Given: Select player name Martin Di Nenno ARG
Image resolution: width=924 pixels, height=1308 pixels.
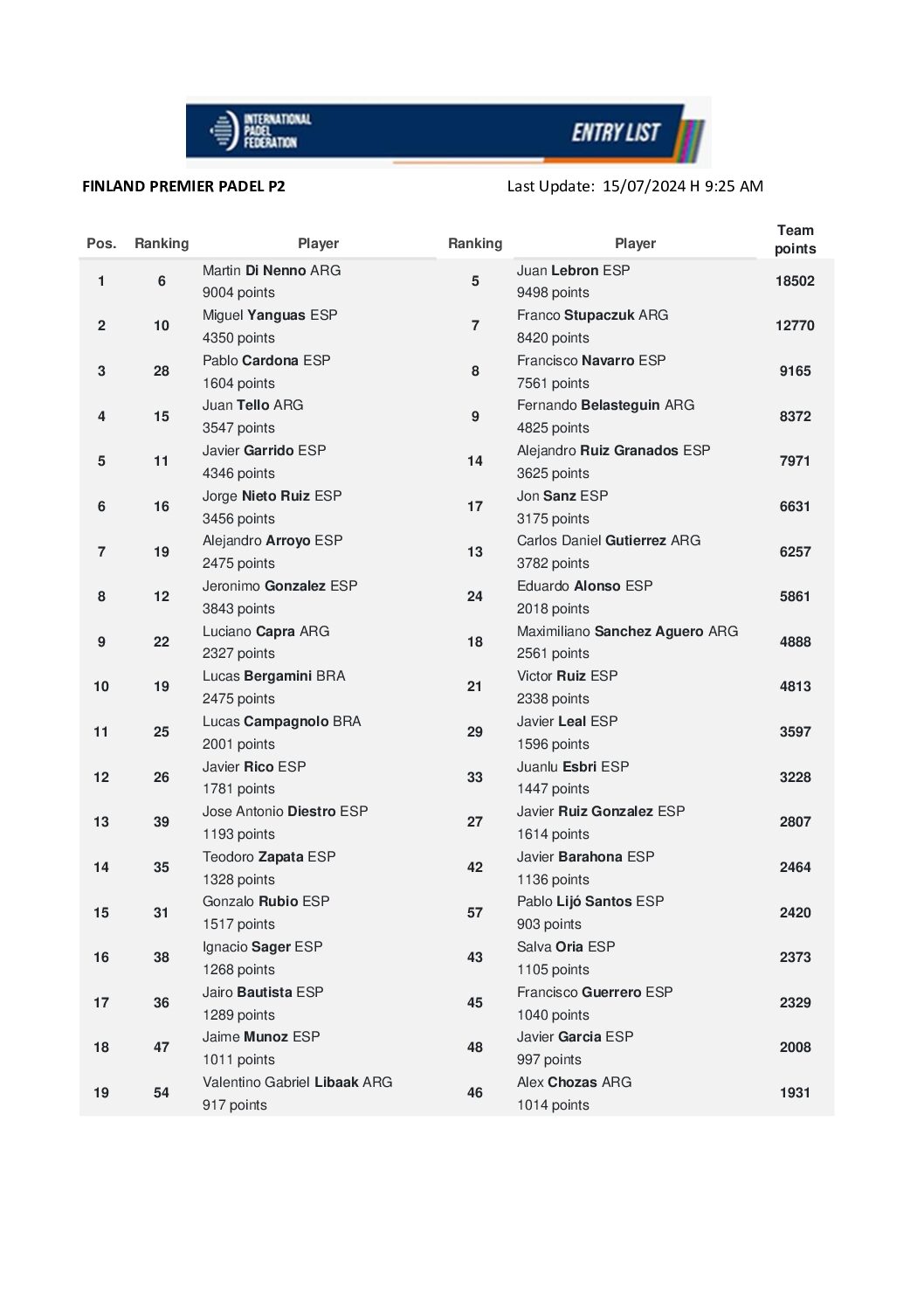Looking at the screenshot, I should tap(272, 271).
